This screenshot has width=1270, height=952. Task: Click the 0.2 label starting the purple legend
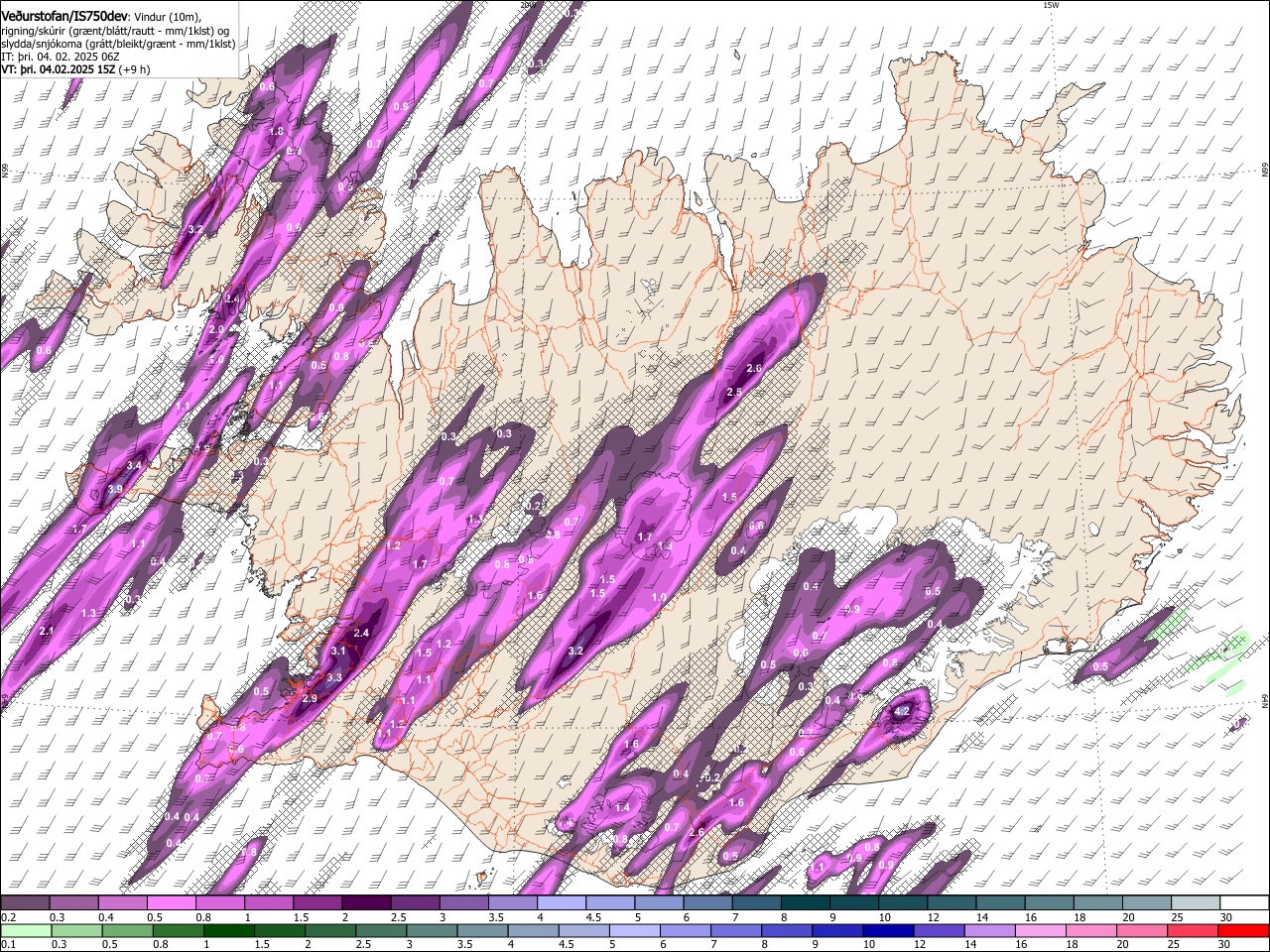(8, 917)
